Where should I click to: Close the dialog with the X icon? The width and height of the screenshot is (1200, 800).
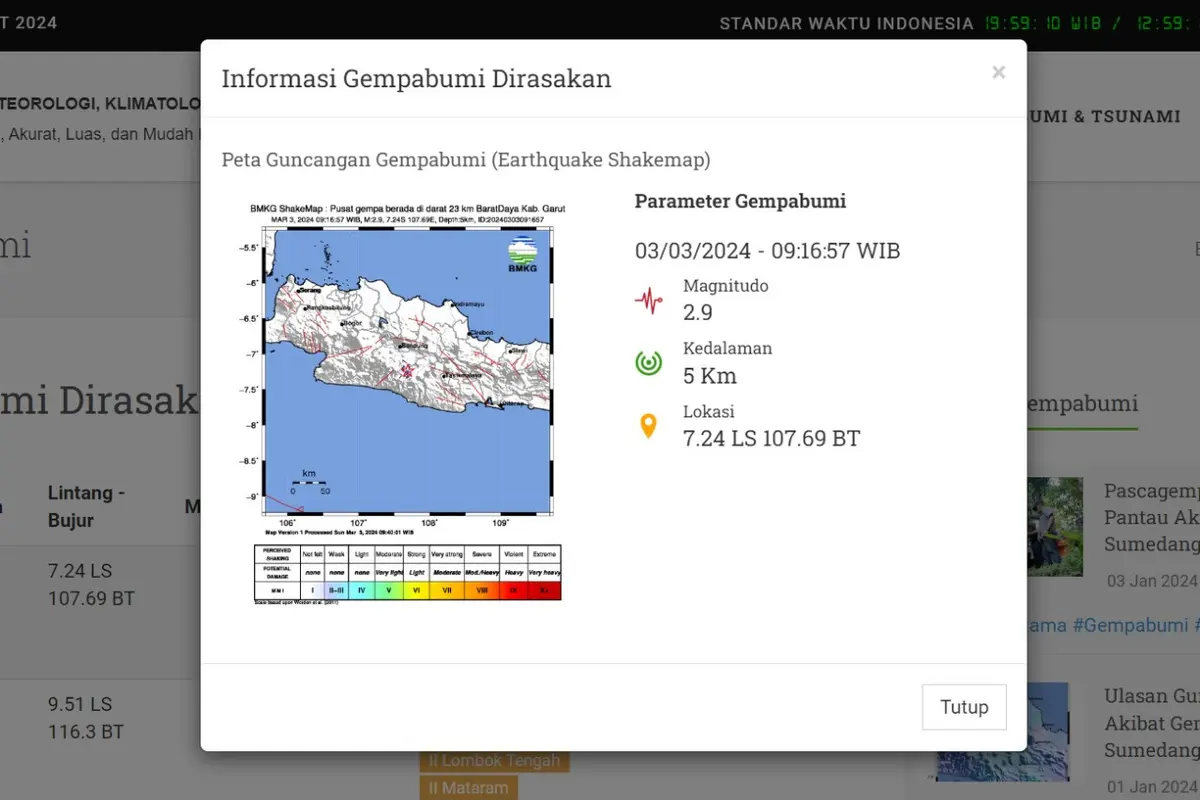(998, 72)
